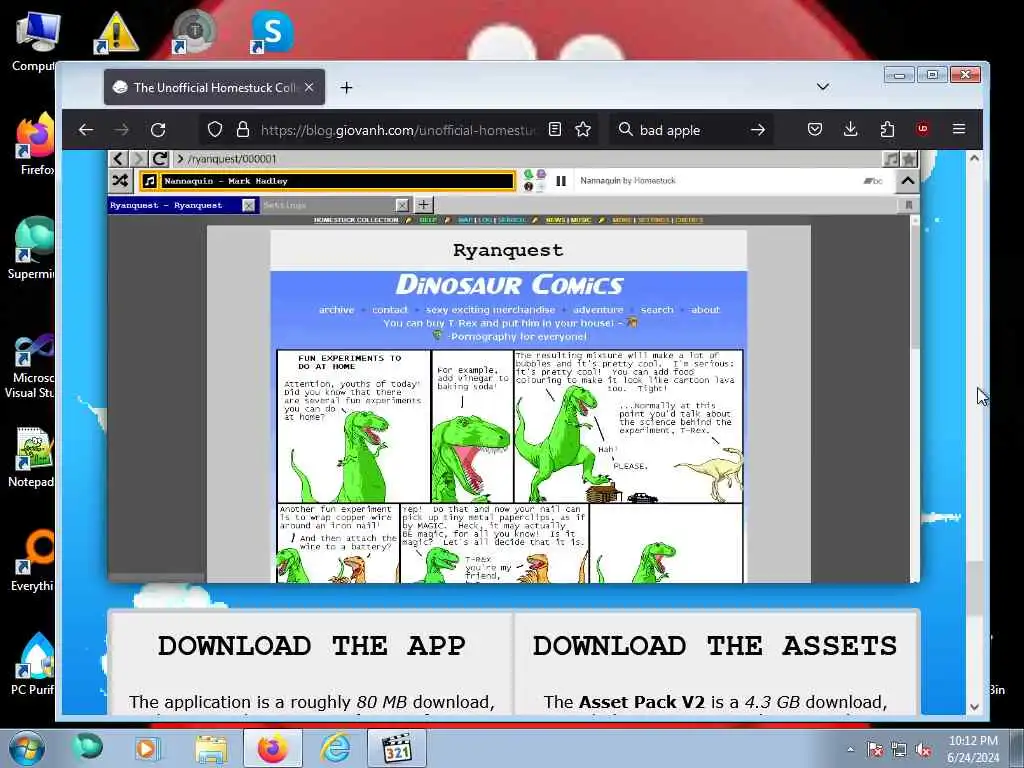Click the about link in comic header
Screen dimensions: 1024x768
pos(705,310)
